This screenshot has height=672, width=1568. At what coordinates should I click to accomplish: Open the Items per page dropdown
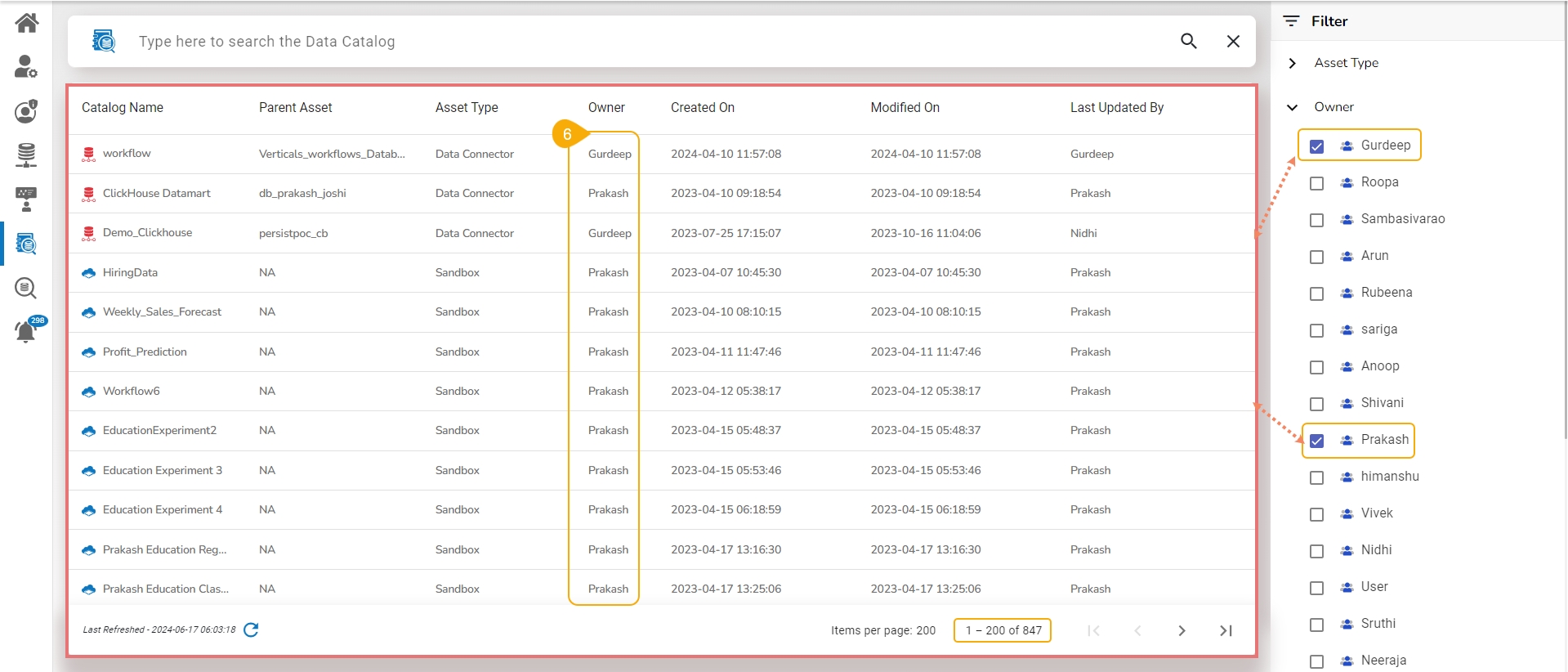pyautogui.click(x=925, y=630)
